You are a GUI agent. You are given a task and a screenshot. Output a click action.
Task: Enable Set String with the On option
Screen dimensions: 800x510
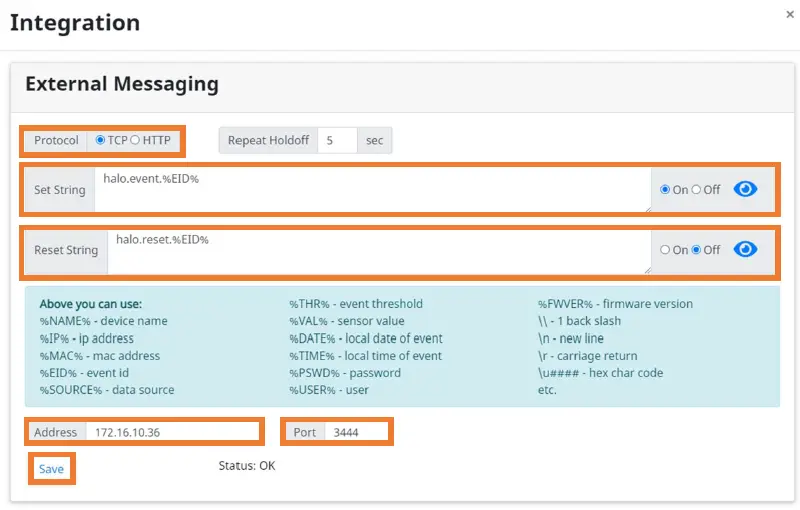665,190
